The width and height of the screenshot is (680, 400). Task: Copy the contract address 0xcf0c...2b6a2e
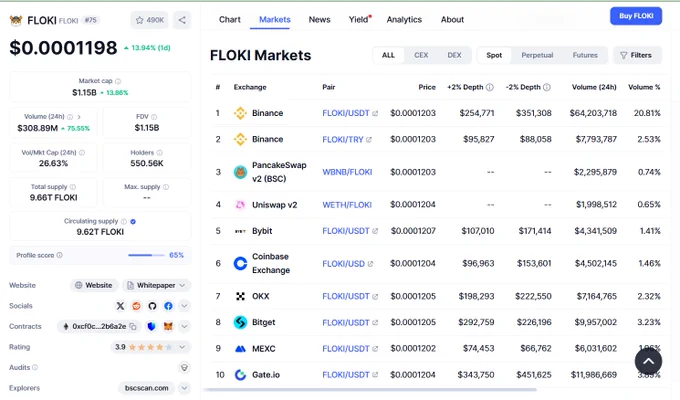pyautogui.click(x=133, y=326)
